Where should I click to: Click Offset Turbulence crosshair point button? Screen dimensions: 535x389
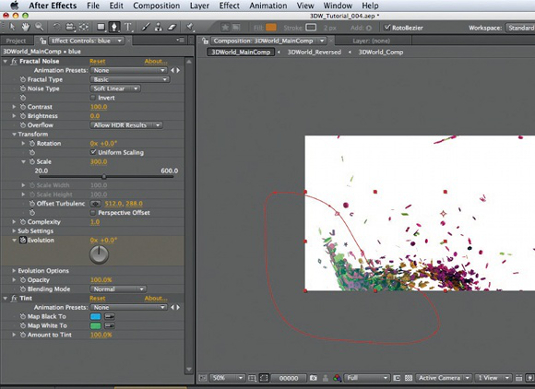(96, 204)
